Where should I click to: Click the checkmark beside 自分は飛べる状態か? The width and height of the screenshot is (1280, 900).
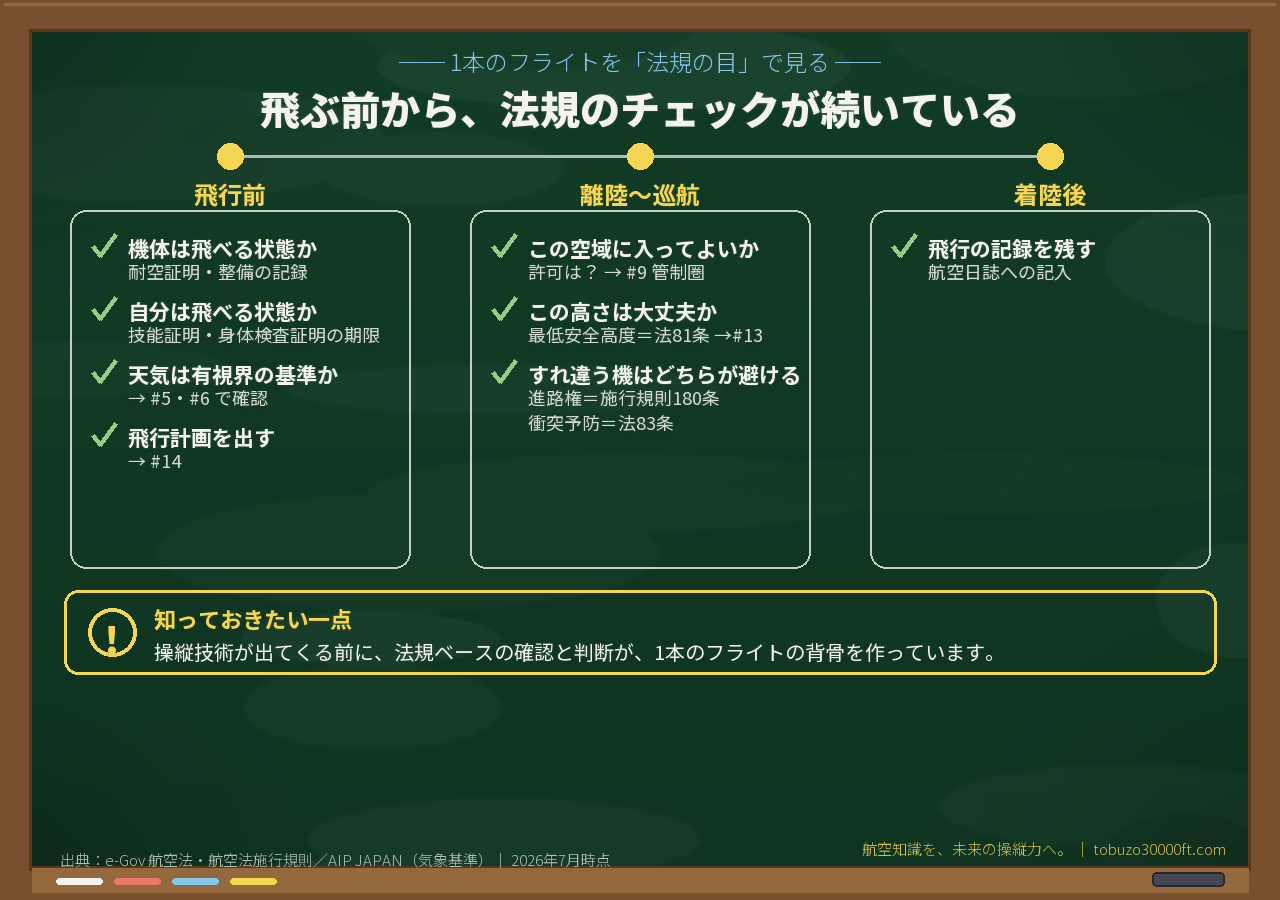pyautogui.click(x=104, y=309)
